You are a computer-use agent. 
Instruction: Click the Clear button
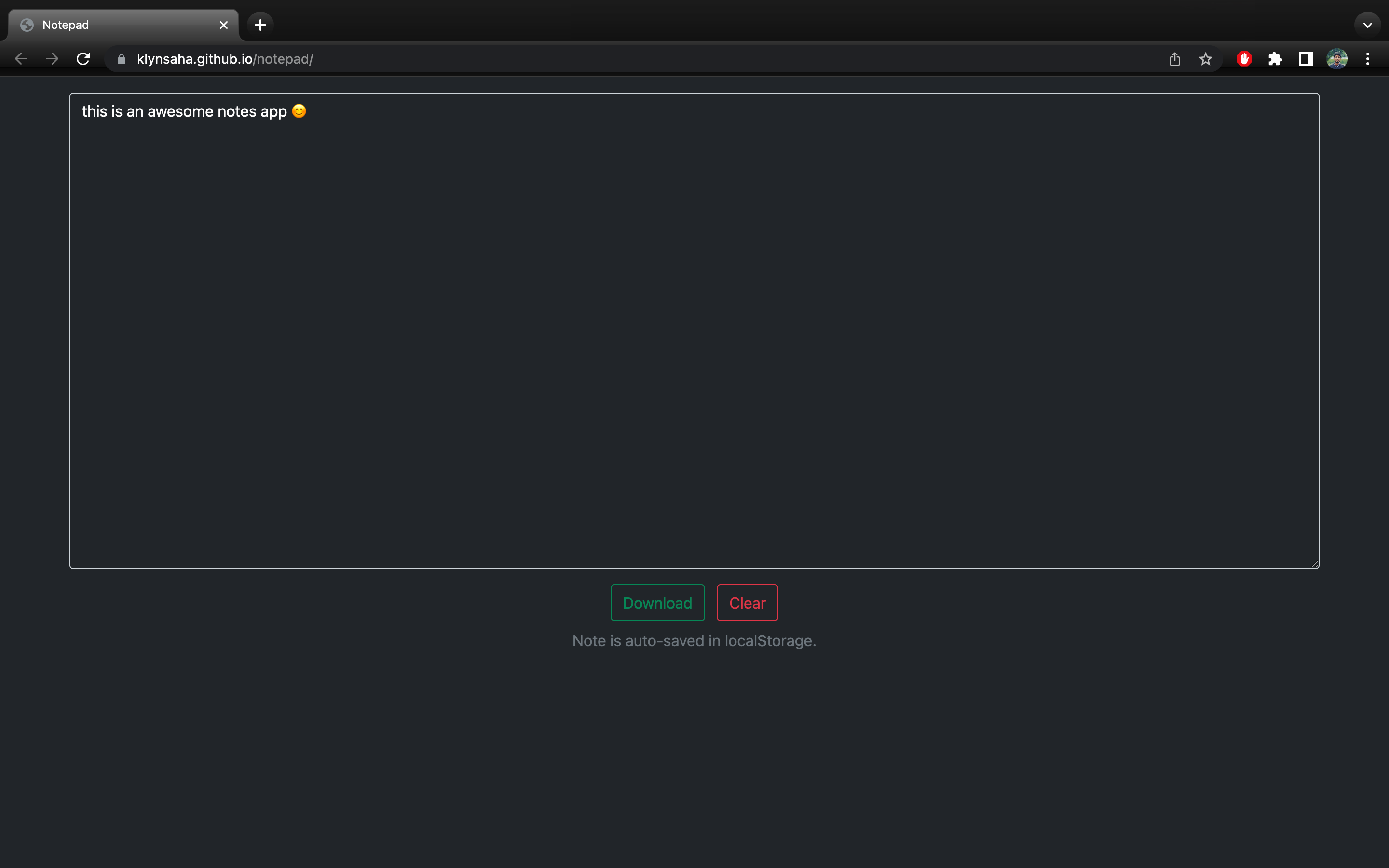click(747, 603)
